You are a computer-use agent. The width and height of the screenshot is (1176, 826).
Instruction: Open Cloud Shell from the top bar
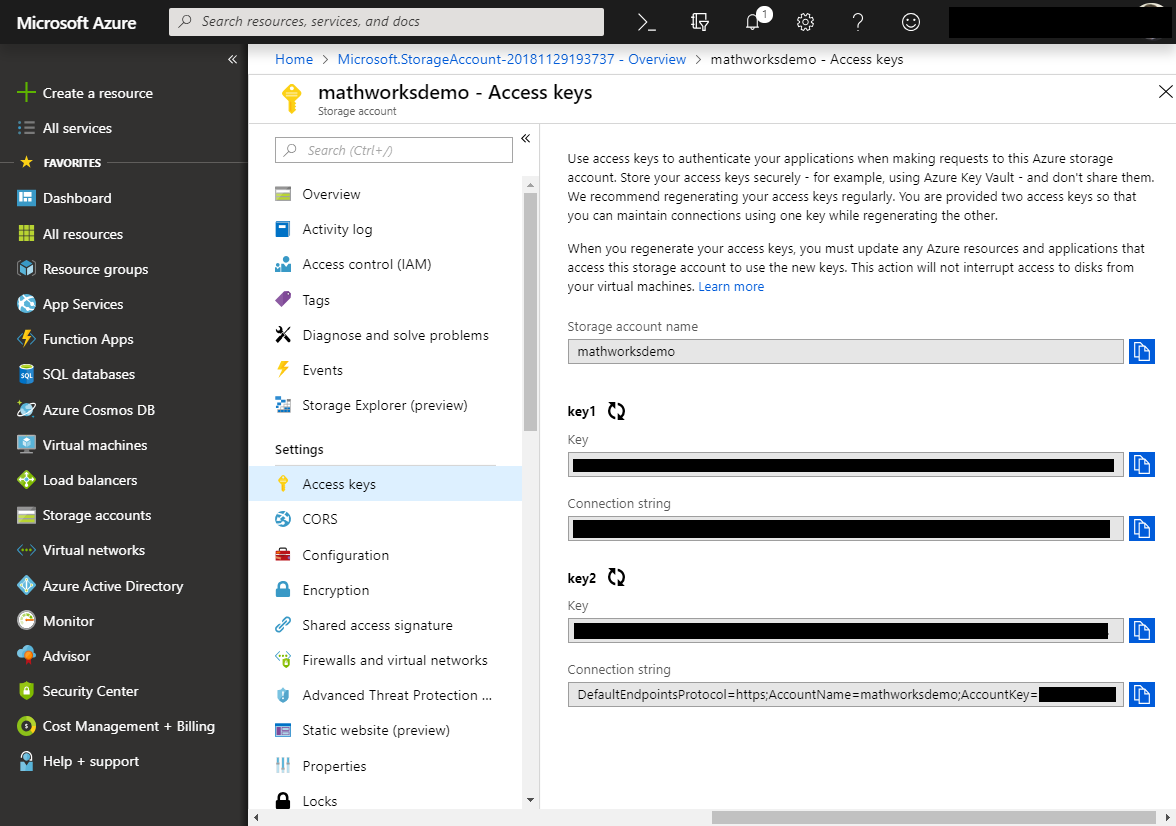pos(648,22)
